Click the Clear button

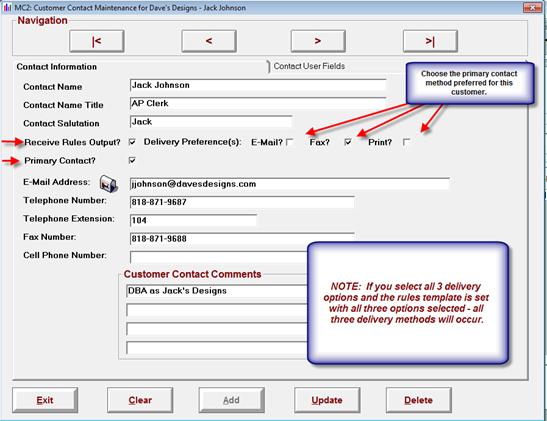(x=140, y=400)
